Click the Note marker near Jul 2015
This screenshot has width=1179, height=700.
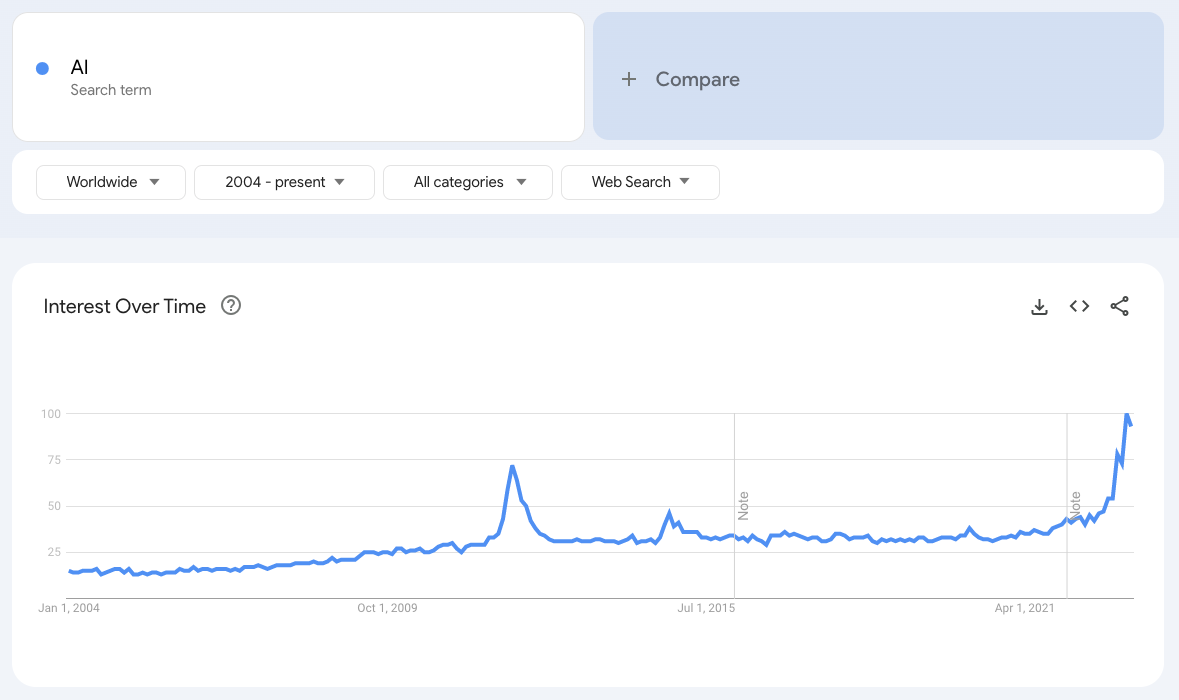(x=742, y=505)
